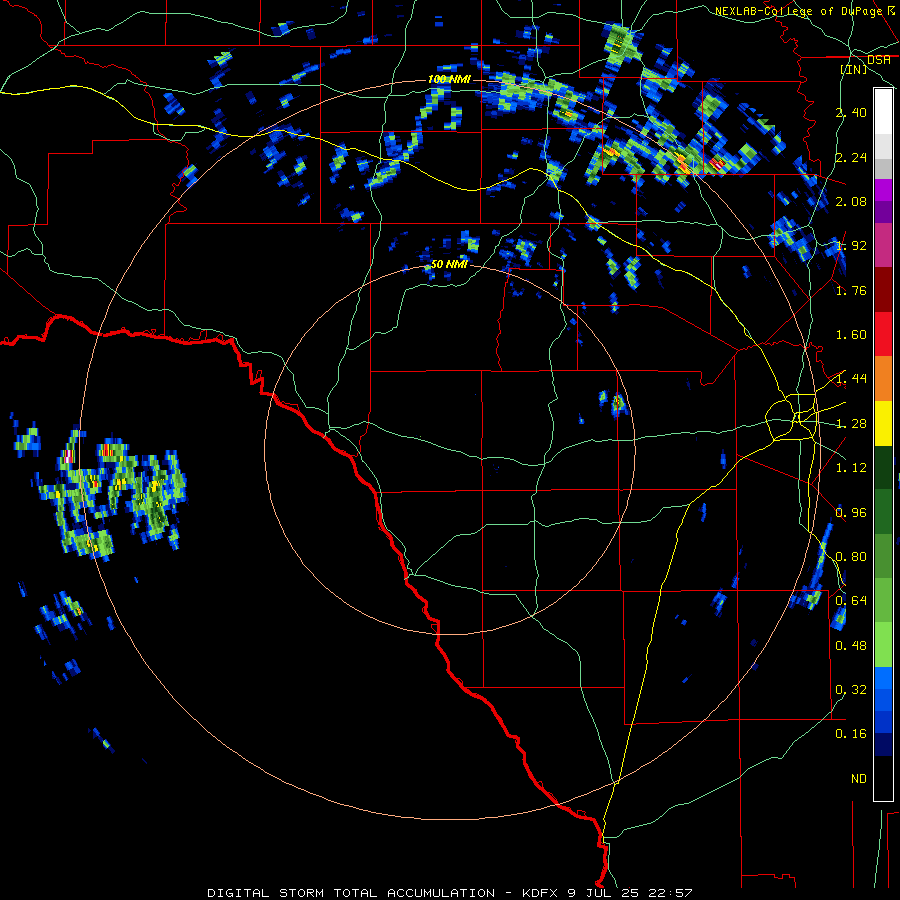Click the 0.16 legend value
Screen dimensions: 900x900
click(851, 734)
